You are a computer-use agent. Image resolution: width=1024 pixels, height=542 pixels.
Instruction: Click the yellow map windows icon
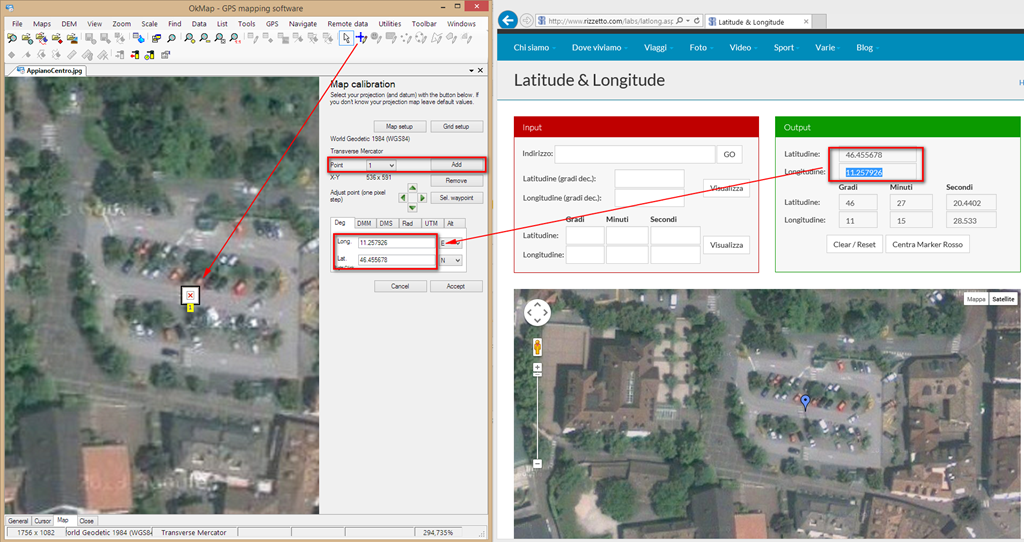[x=156, y=39]
